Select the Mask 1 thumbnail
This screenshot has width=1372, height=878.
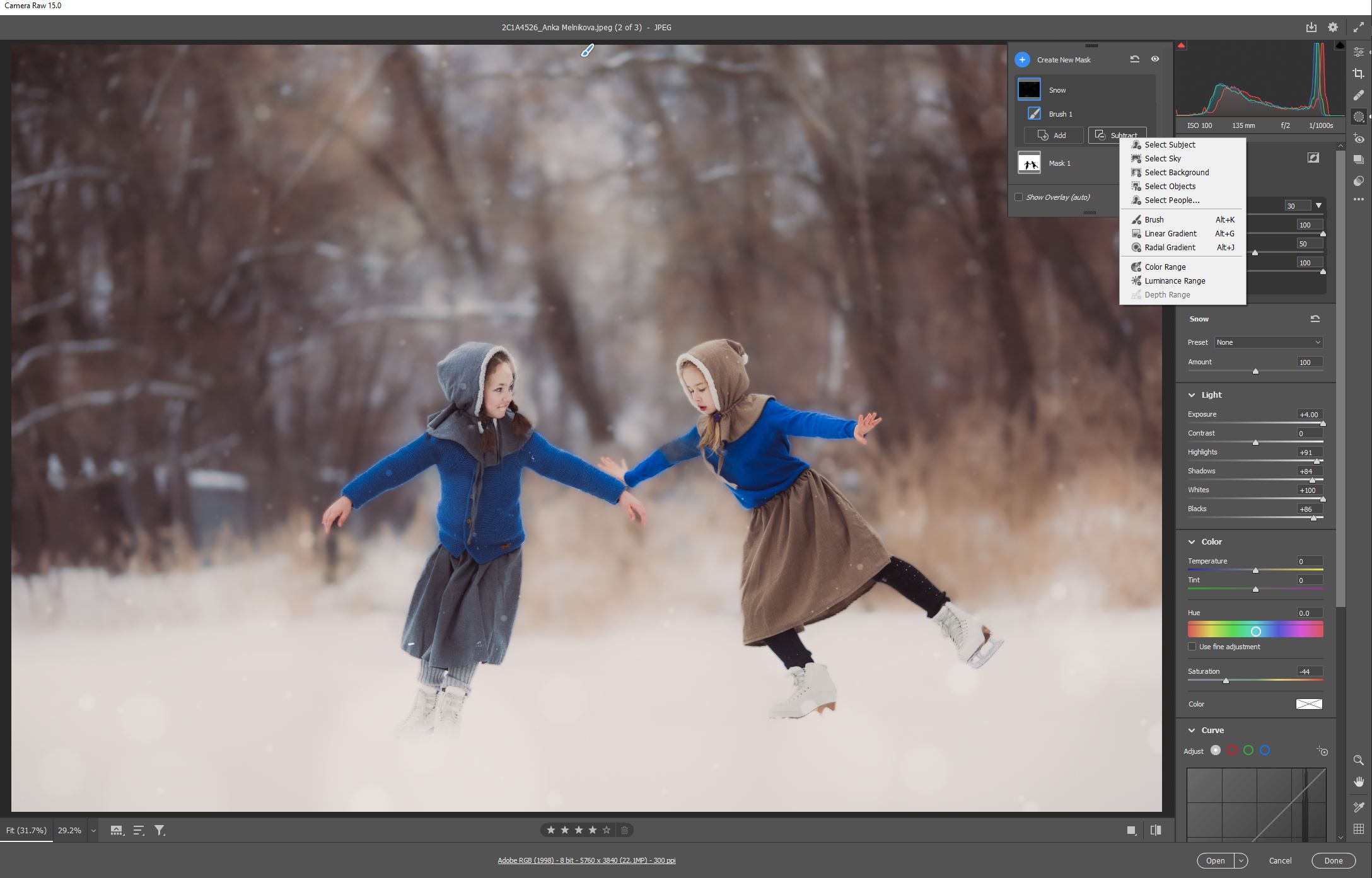(1029, 163)
